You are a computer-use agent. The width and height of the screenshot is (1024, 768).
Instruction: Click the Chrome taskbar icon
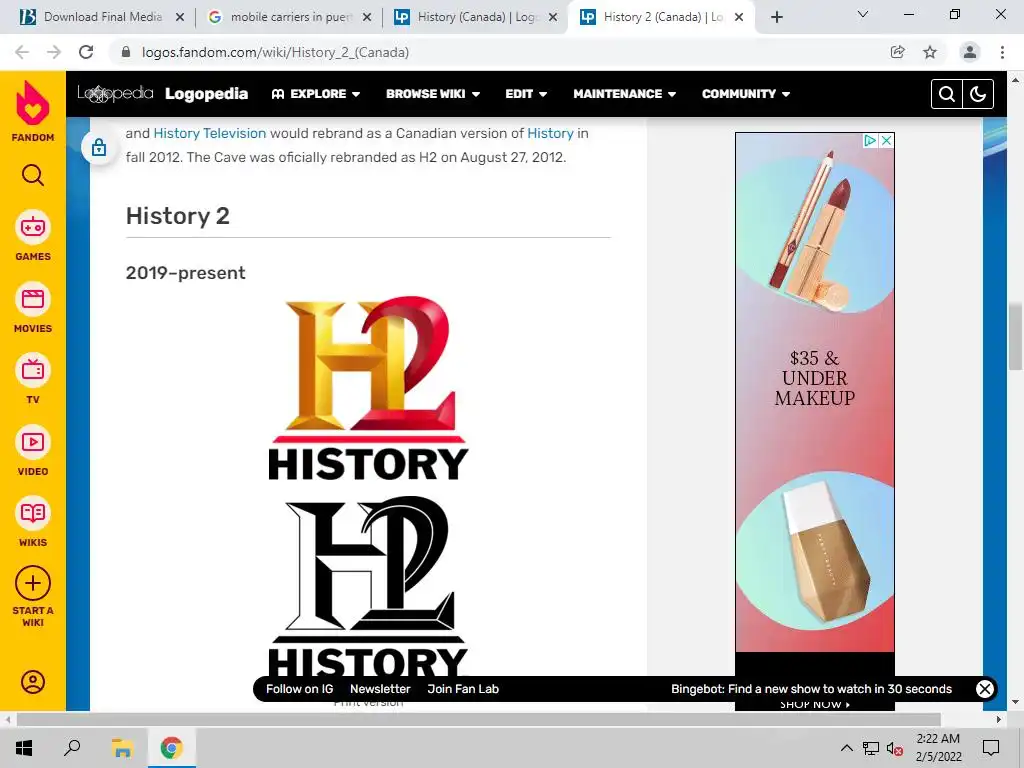pos(172,748)
